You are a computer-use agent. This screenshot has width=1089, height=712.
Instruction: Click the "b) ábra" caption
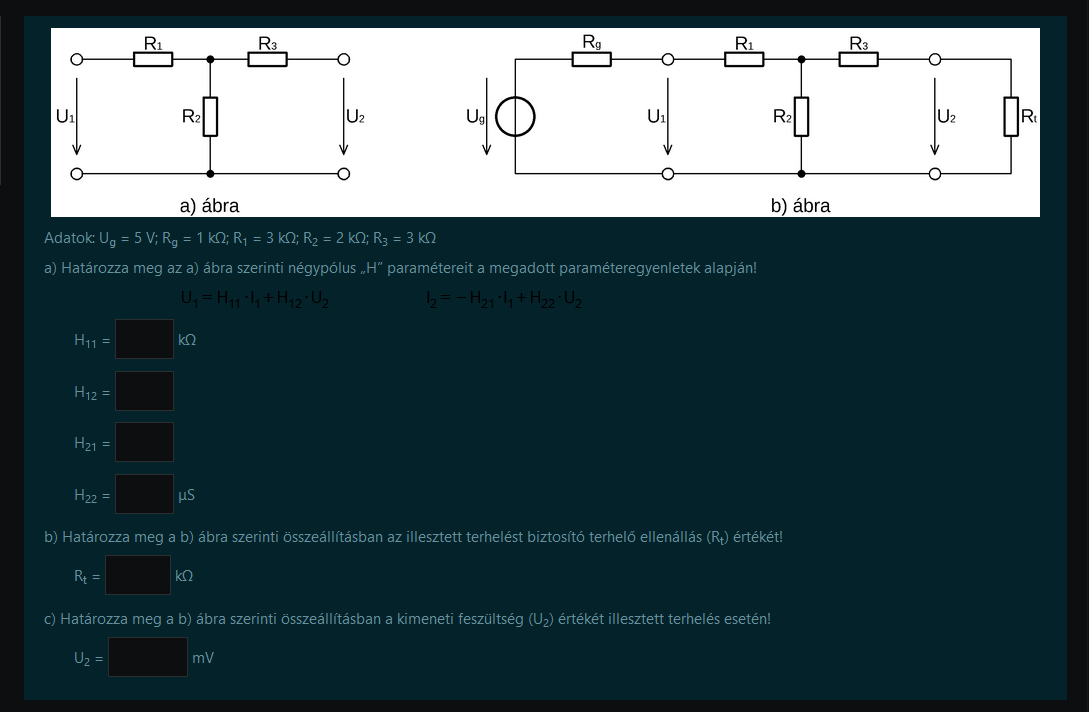click(x=800, y=206)
